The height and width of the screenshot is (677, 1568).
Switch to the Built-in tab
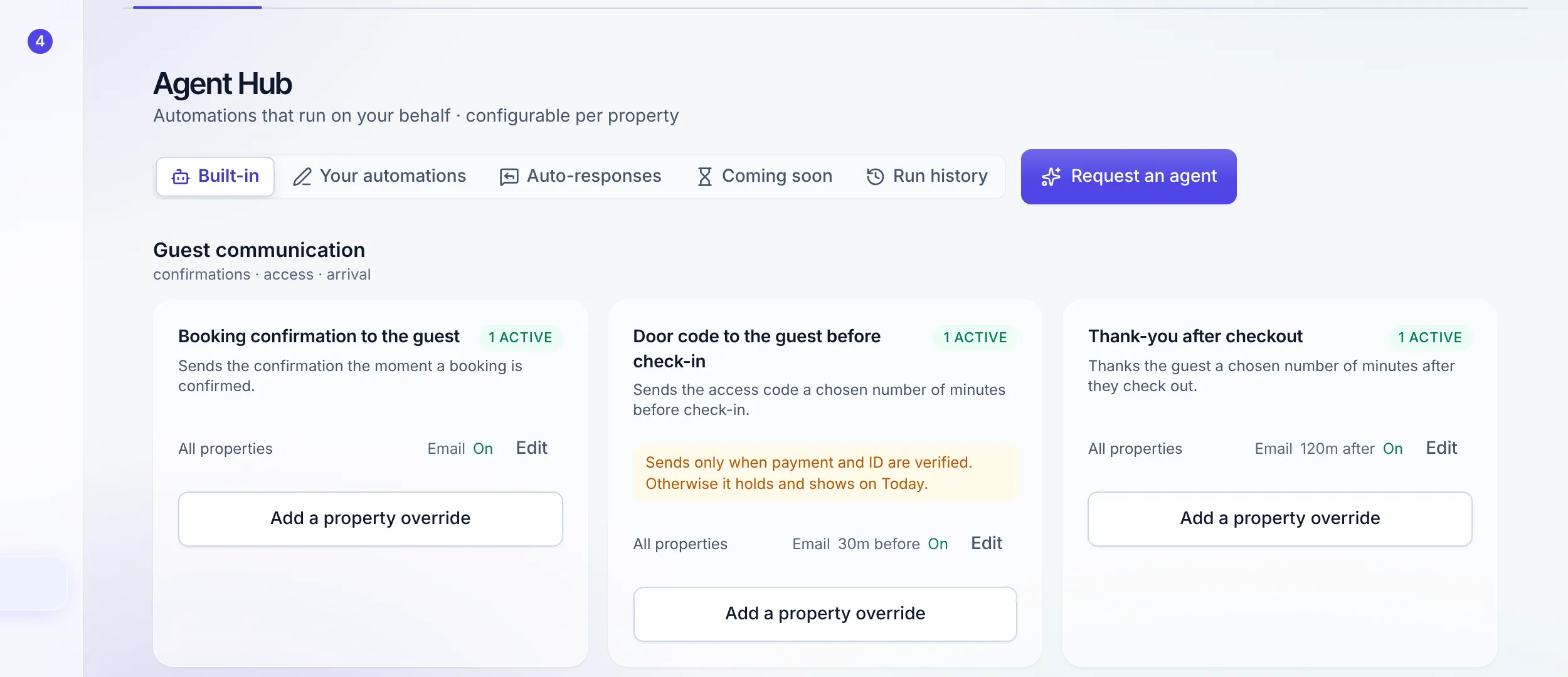(215, 177)
